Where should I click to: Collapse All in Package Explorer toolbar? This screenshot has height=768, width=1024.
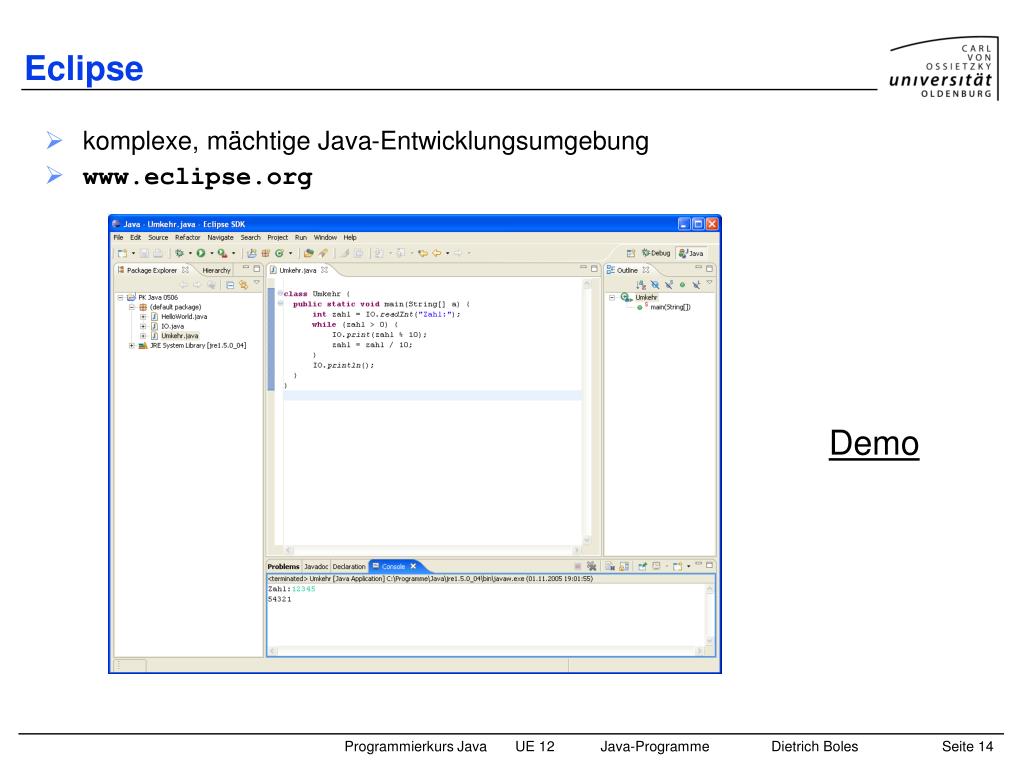pyautogui.click(x=230, y=285)
